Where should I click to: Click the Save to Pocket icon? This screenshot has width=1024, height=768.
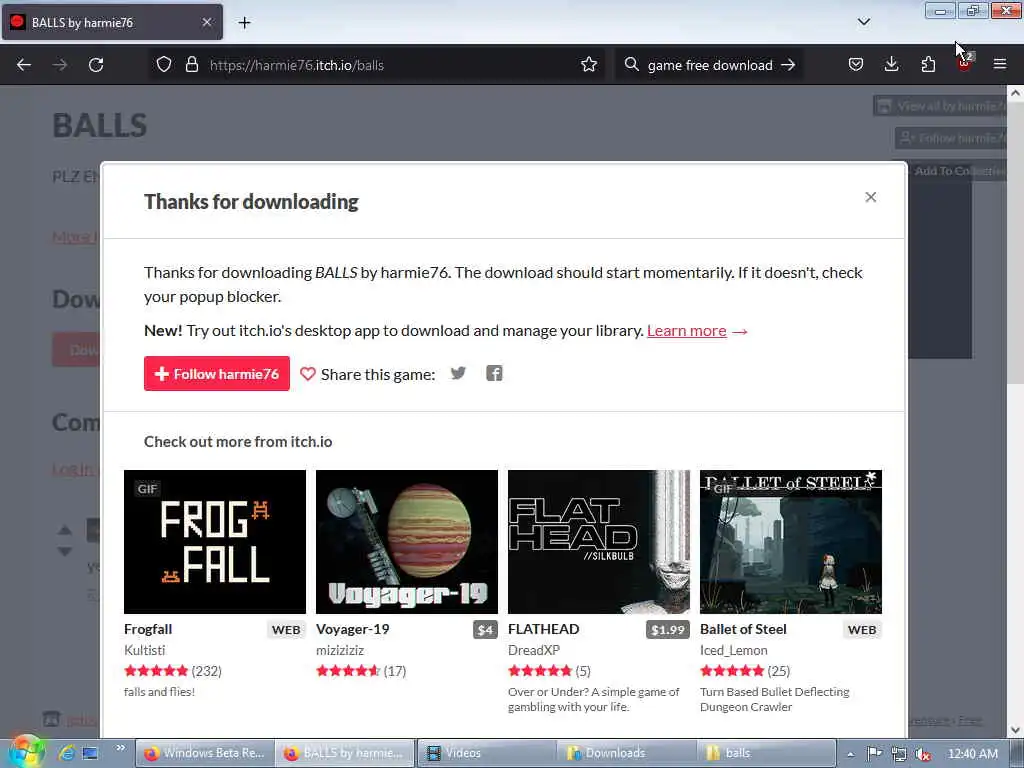[856, 65]
